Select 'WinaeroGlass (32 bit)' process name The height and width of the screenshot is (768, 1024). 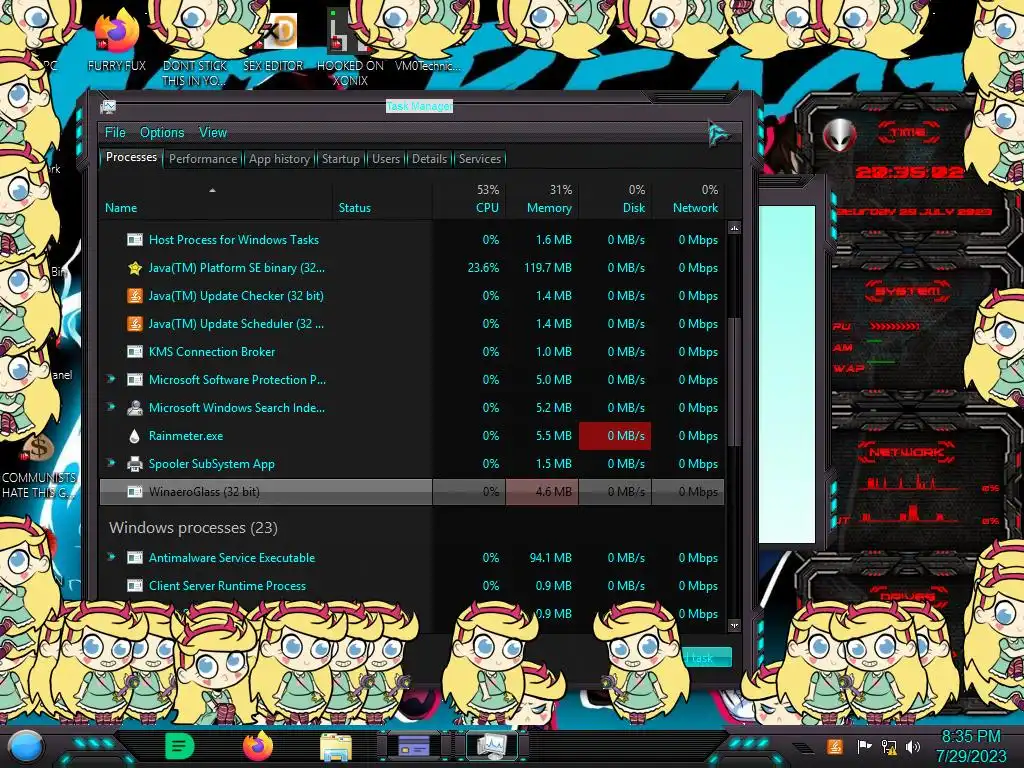tap(204, 492)
